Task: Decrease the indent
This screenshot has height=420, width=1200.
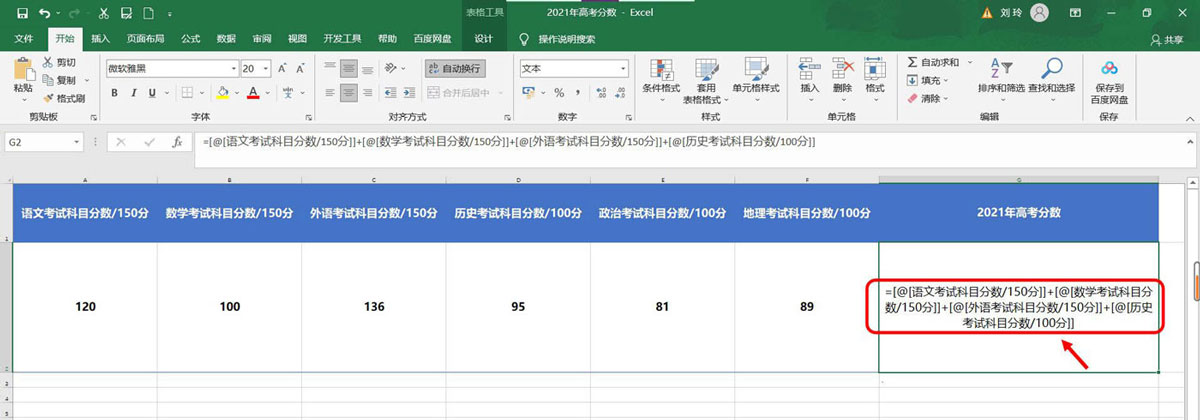Action: [390, 93]
